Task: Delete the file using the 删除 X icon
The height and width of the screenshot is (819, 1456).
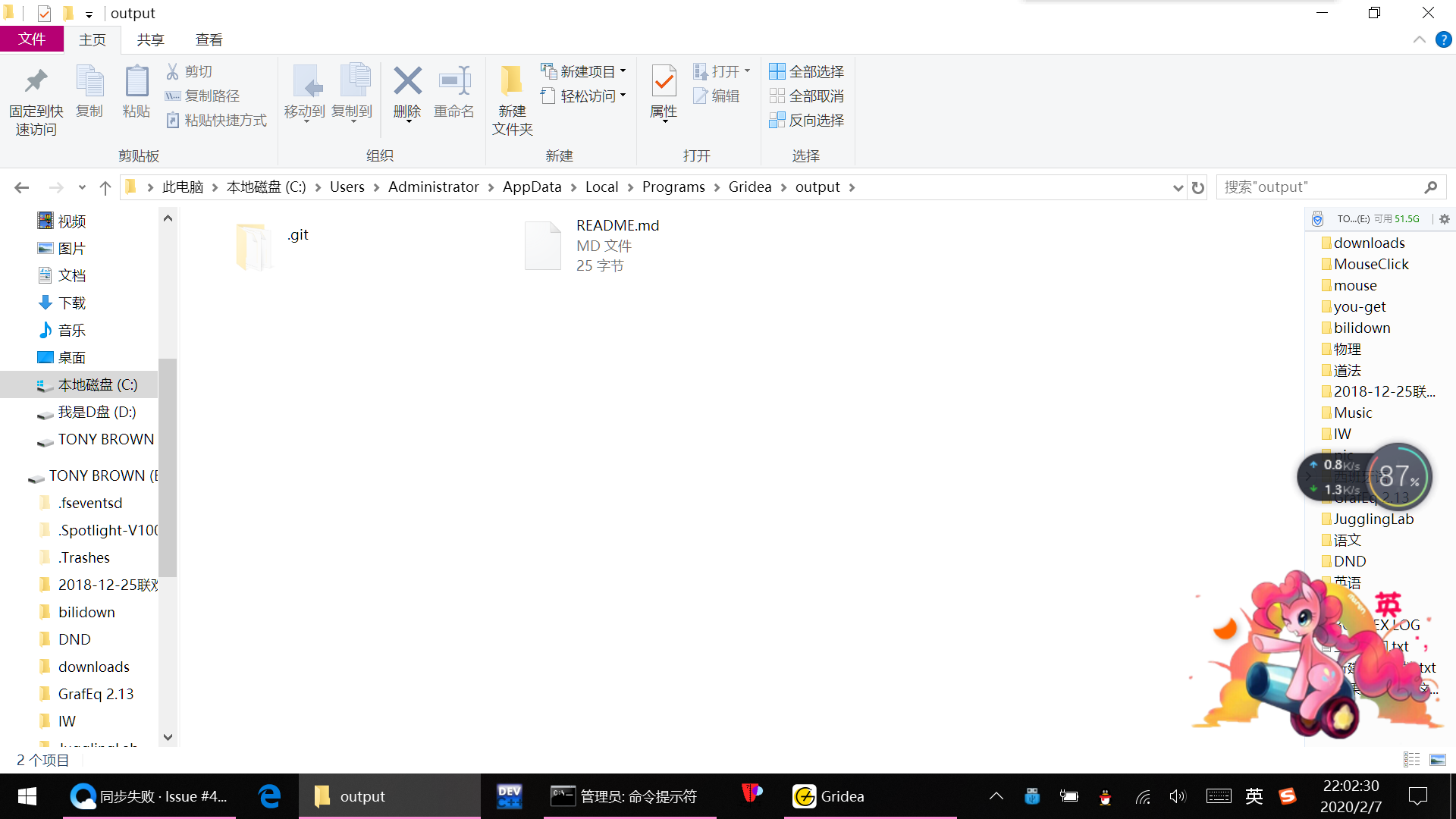Action: point(406,93)
